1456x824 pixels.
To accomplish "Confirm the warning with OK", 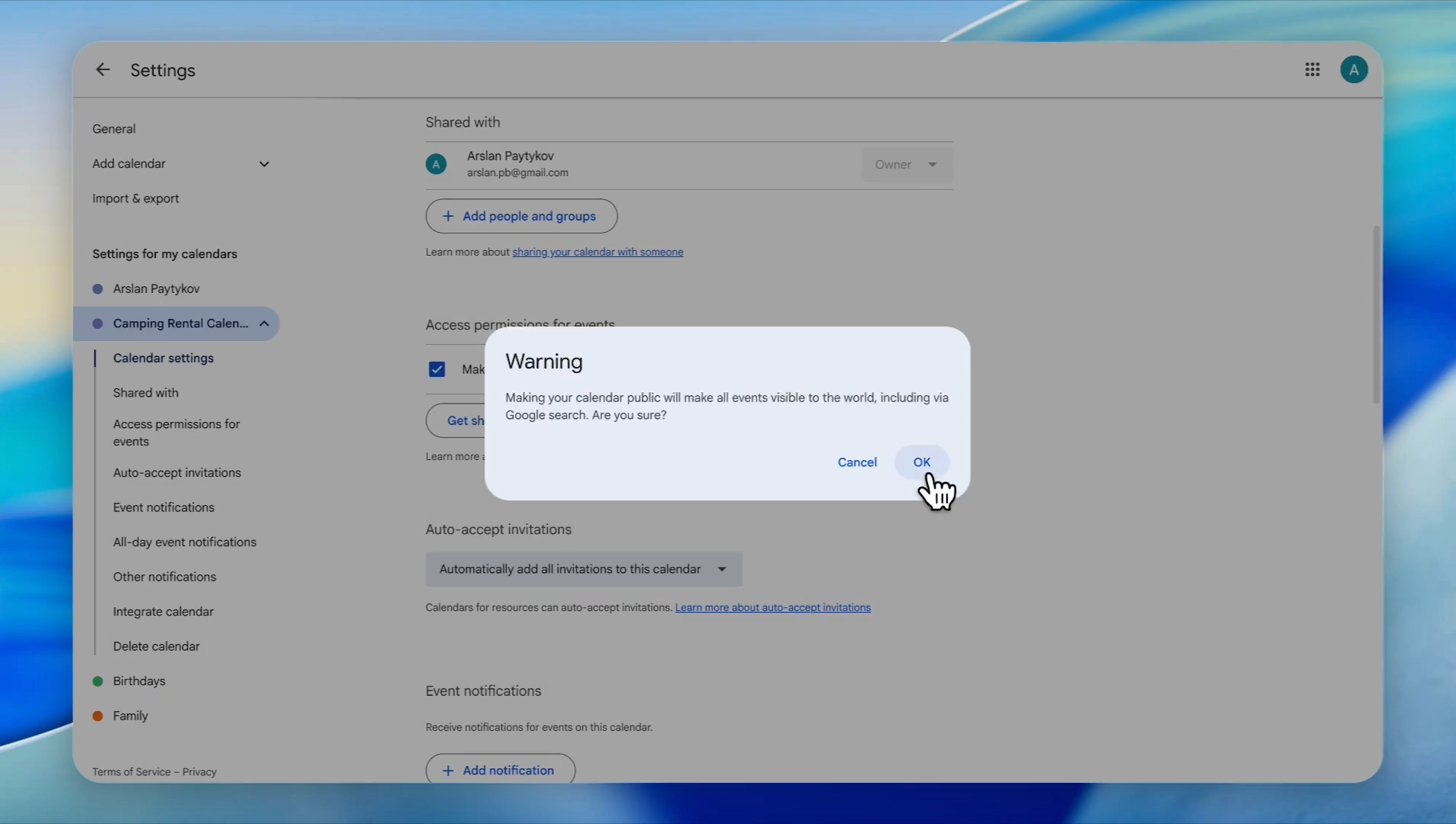I will pyautogui.click(x=922, y=462).
